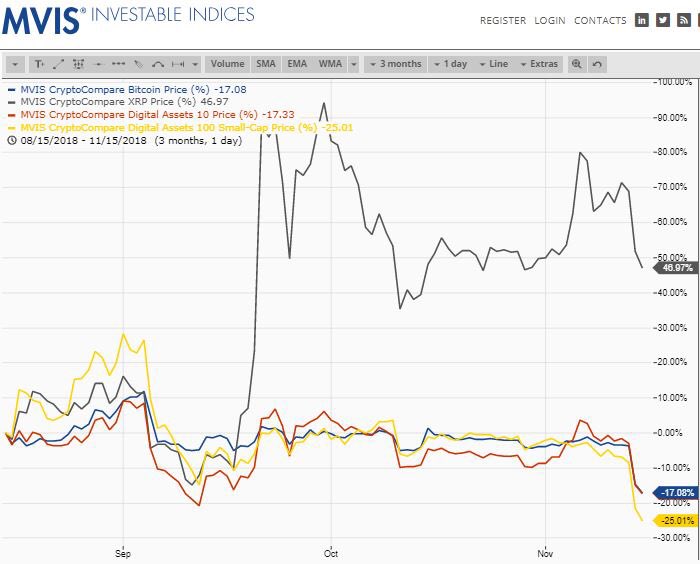The height and width of the screenshot is (564, 700).
Task: Open the leftmost toolbar dropdown arrow
Action: tap(15, 64)
